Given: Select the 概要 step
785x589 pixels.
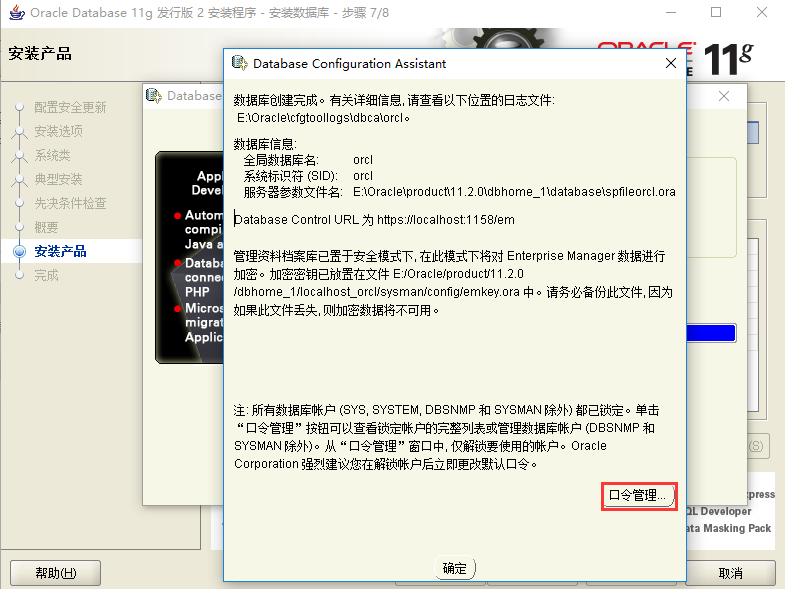Looking at the screenshot, I should (46, 227).
